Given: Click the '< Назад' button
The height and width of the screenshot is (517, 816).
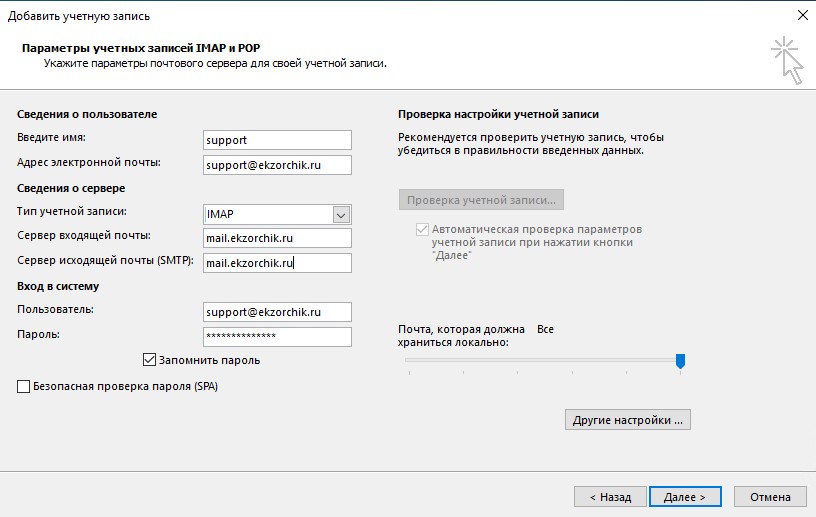Looking at the screenshot, I should click(x=609, y=497).
